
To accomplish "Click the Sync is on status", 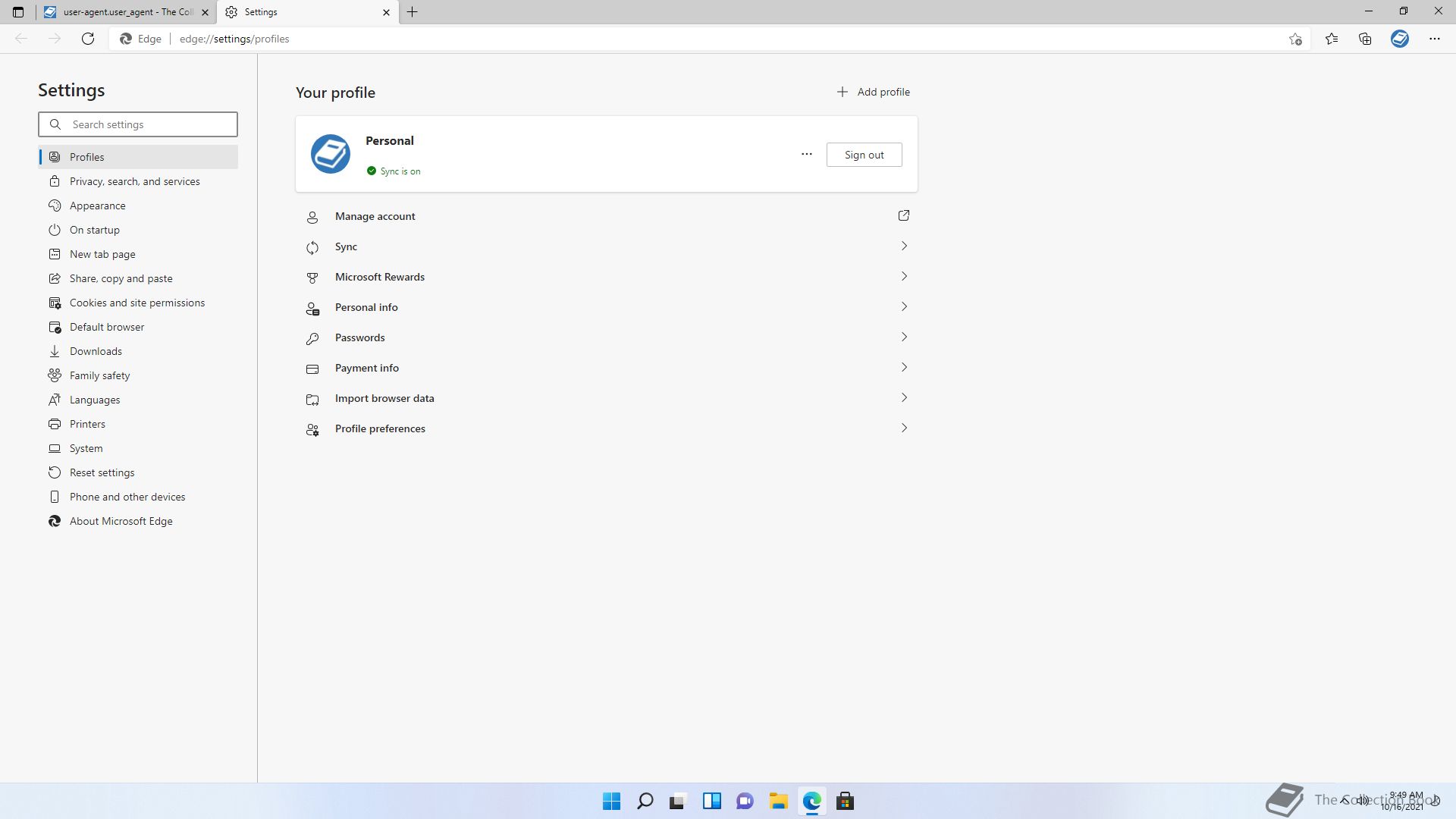I will click(x=394, y=171).
